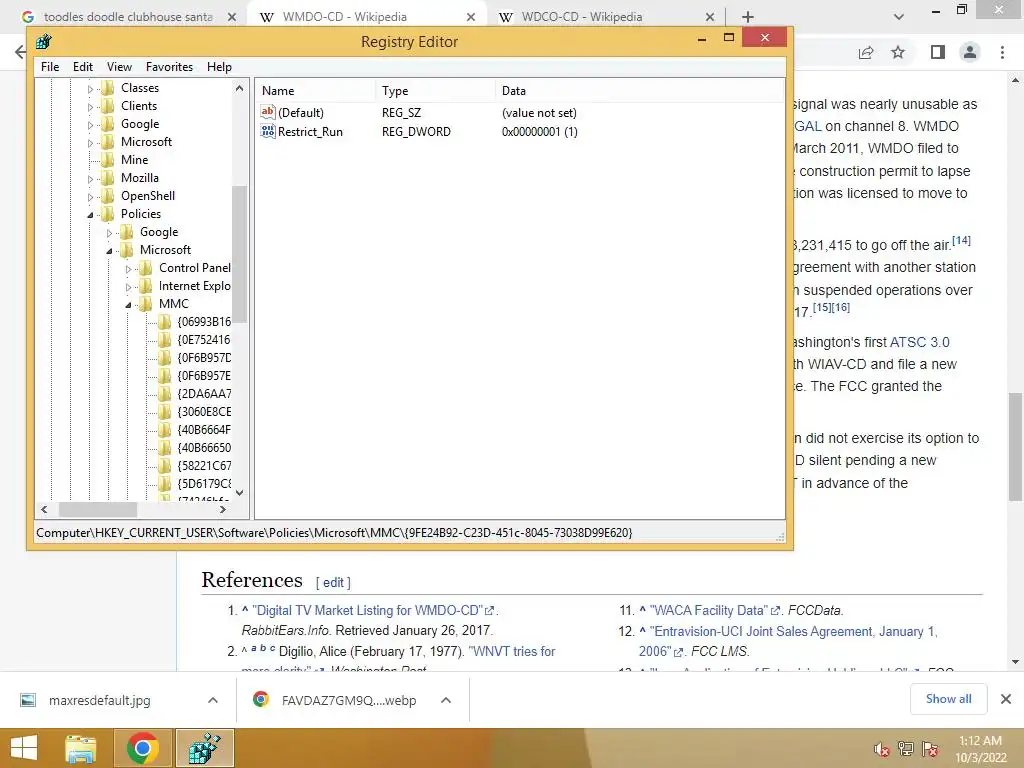Click the References edit link
1024x768 pixels.
pyautogui.click(x=333, y=583)
